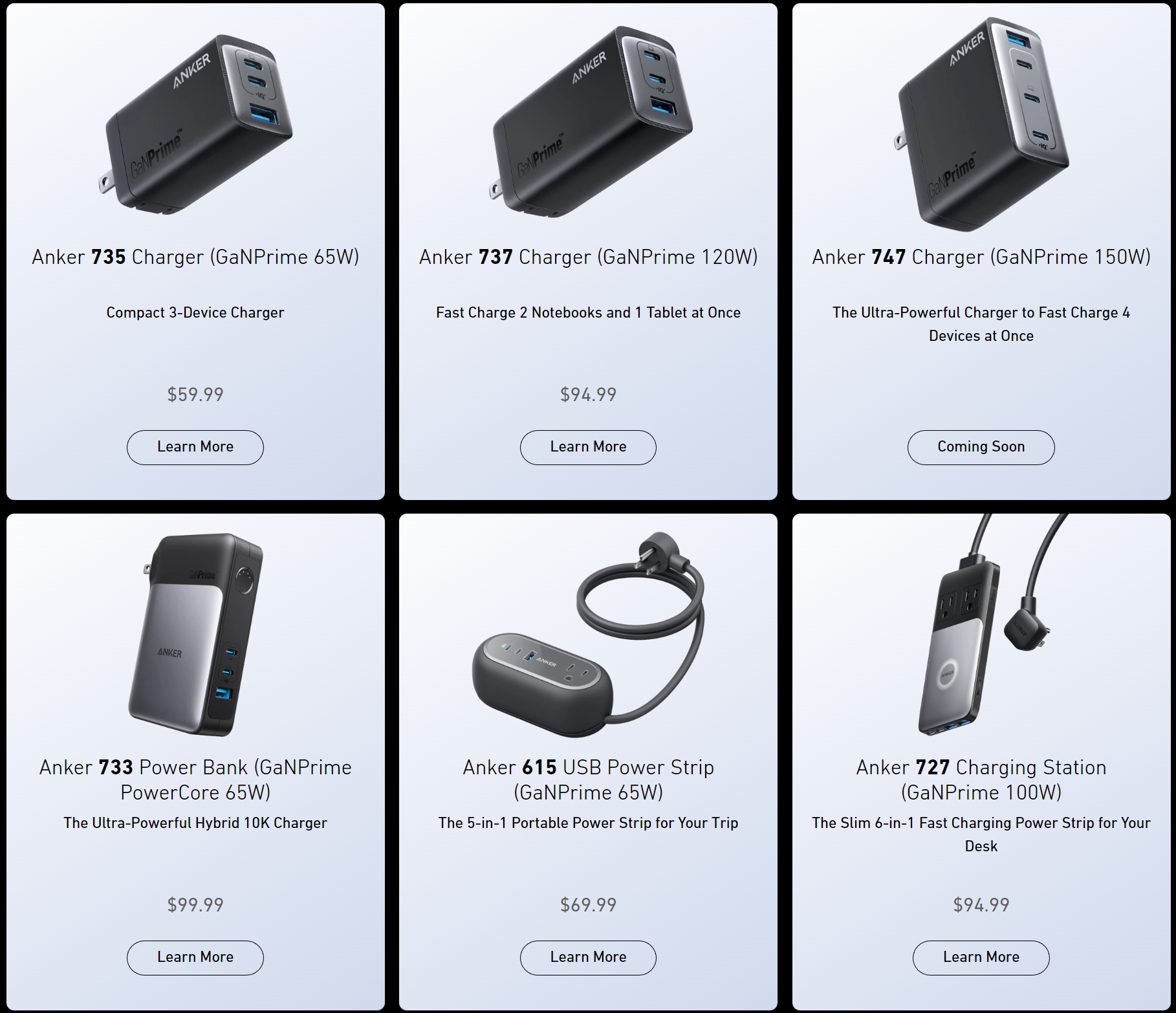Screen dimensions: 1176x1013
Task: Open the Anker 733 Power Bank title link
Action: point(195,779)
